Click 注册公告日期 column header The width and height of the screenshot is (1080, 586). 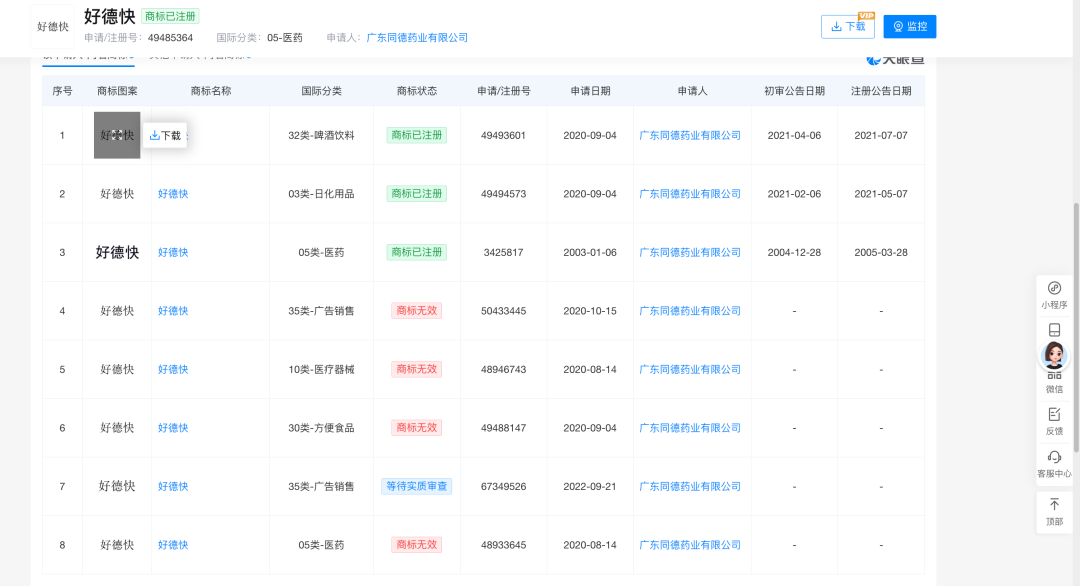click(881, 91)
